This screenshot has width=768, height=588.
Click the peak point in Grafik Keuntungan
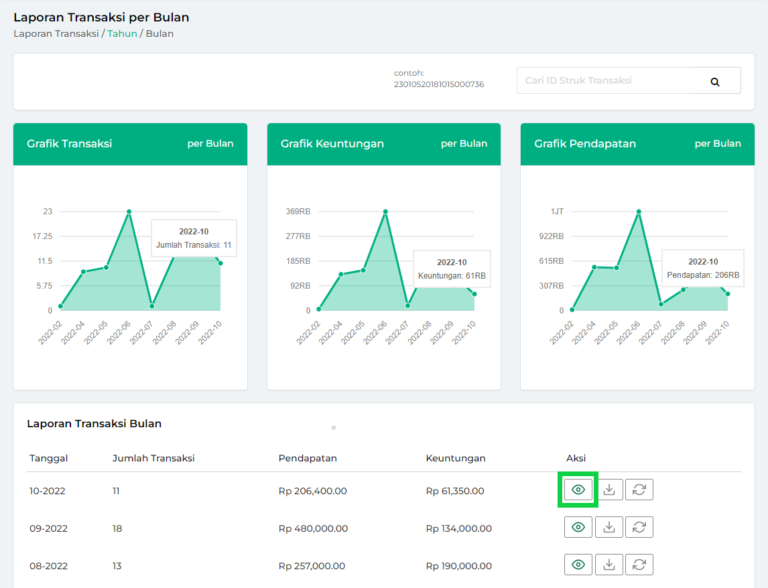tap(385, 212)
